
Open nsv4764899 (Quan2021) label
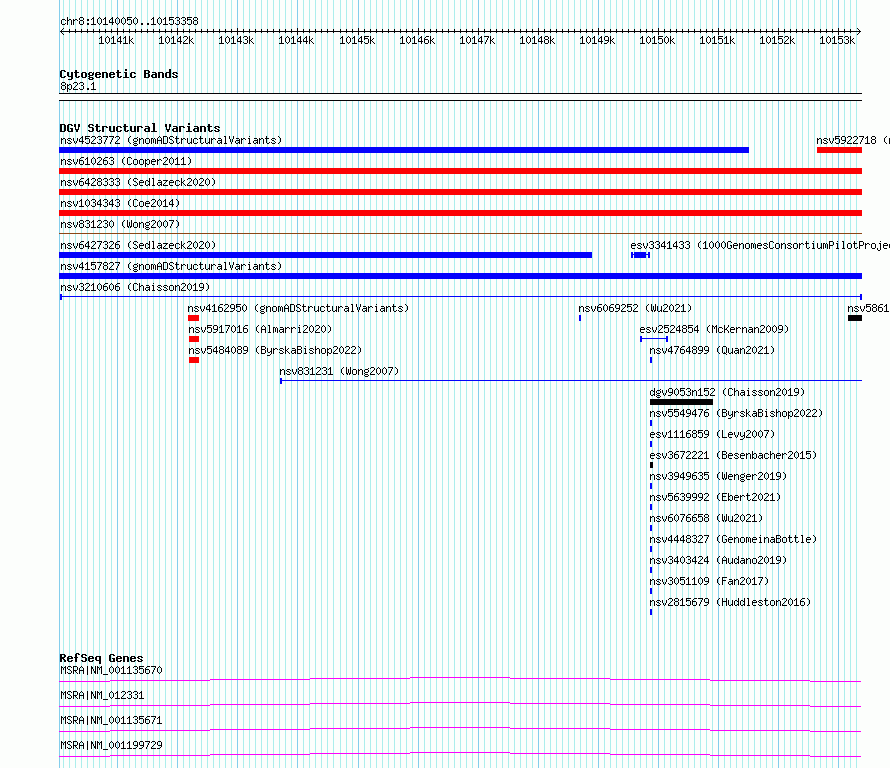pyautogui.click(x=712, y=350)
